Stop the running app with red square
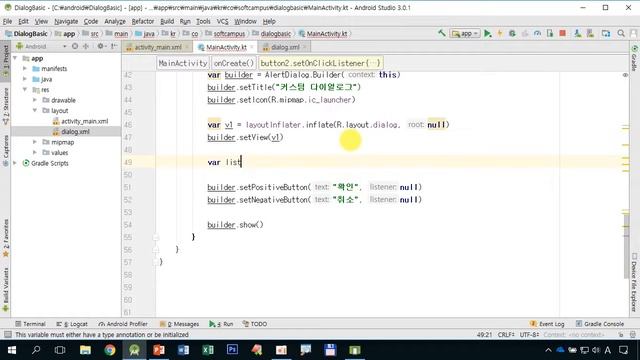The width and height of the screenshot is (640, 360). click(562, 33)
